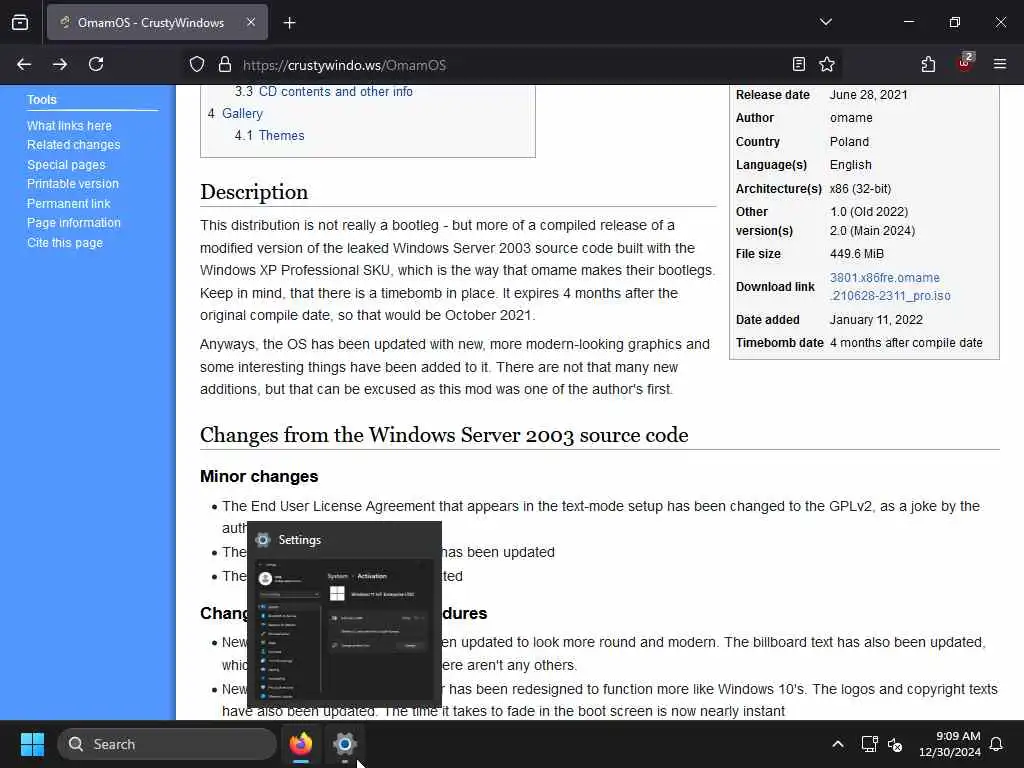Jump to 3.3 CD contents section
Viewport: 1024px width, 768px height.
tap(324, 91)
